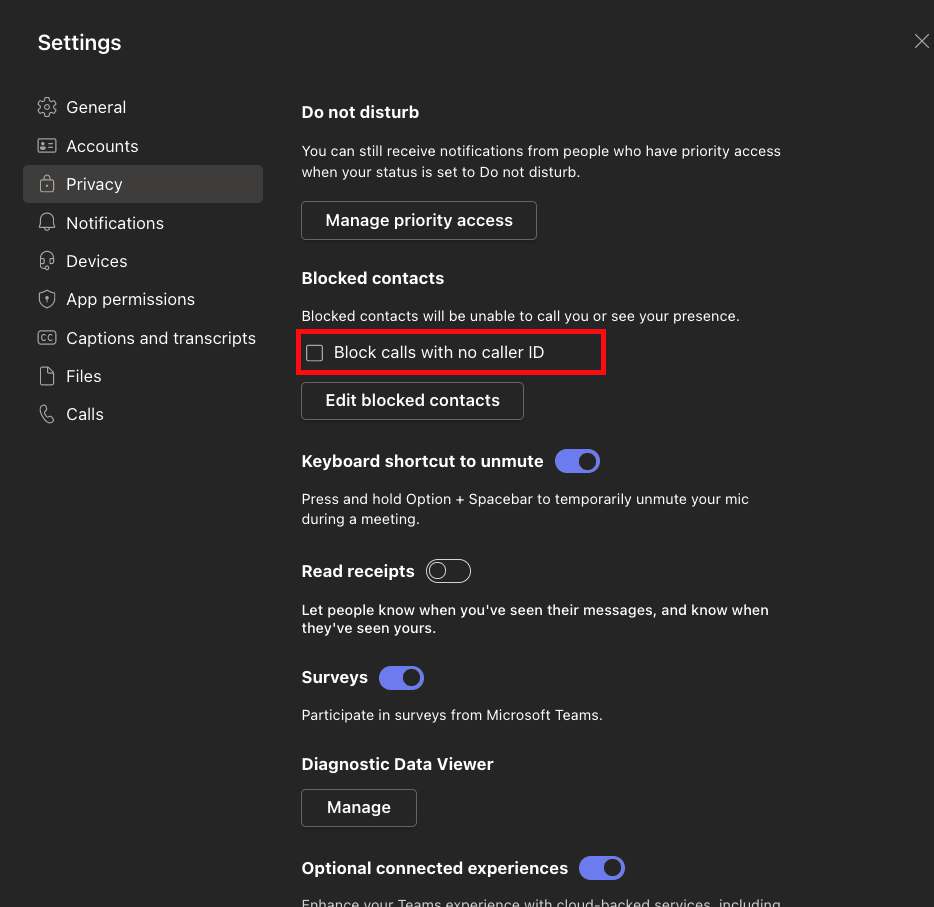Click the Calls phone icon
Screen dimensions: 934x907
point(46,414)
